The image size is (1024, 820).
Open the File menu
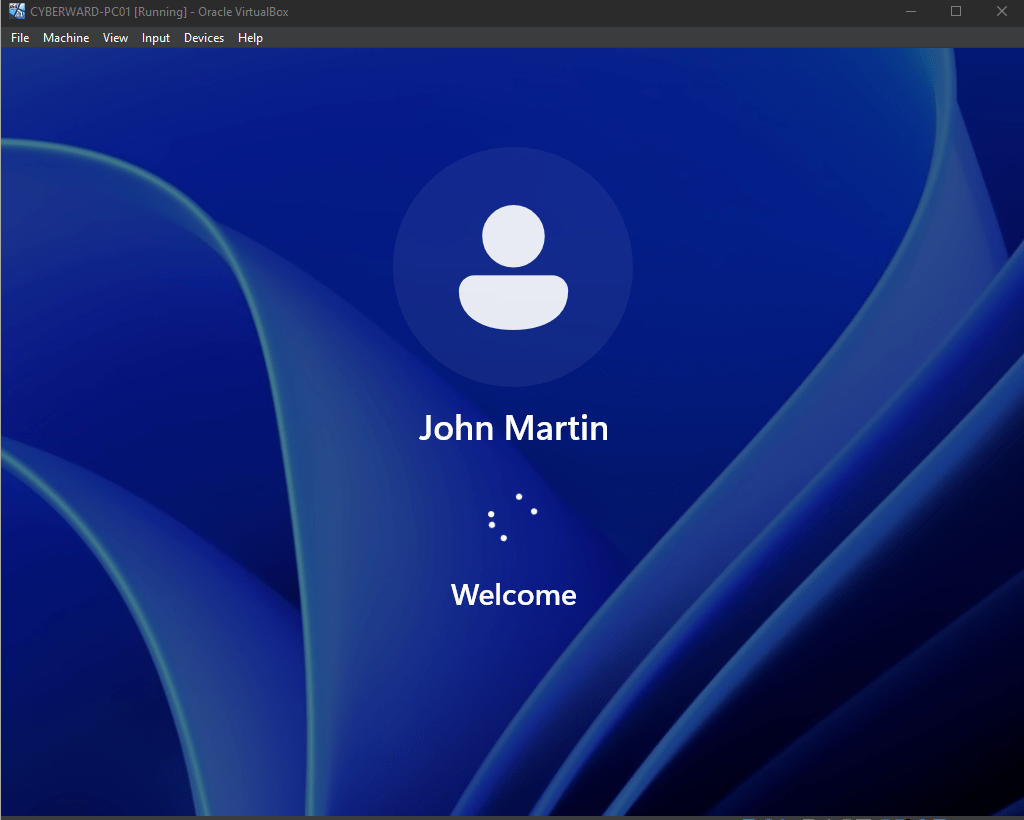pyautogui.click(x=20, y=38)
